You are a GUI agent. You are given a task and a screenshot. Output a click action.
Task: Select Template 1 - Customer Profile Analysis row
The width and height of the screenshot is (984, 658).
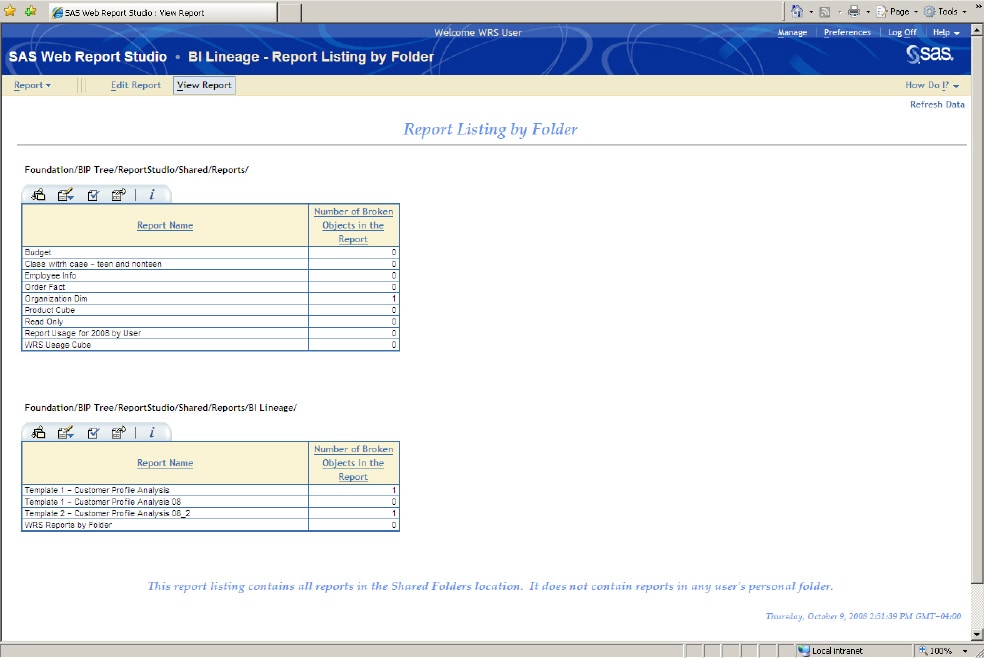tap(210, 490)
